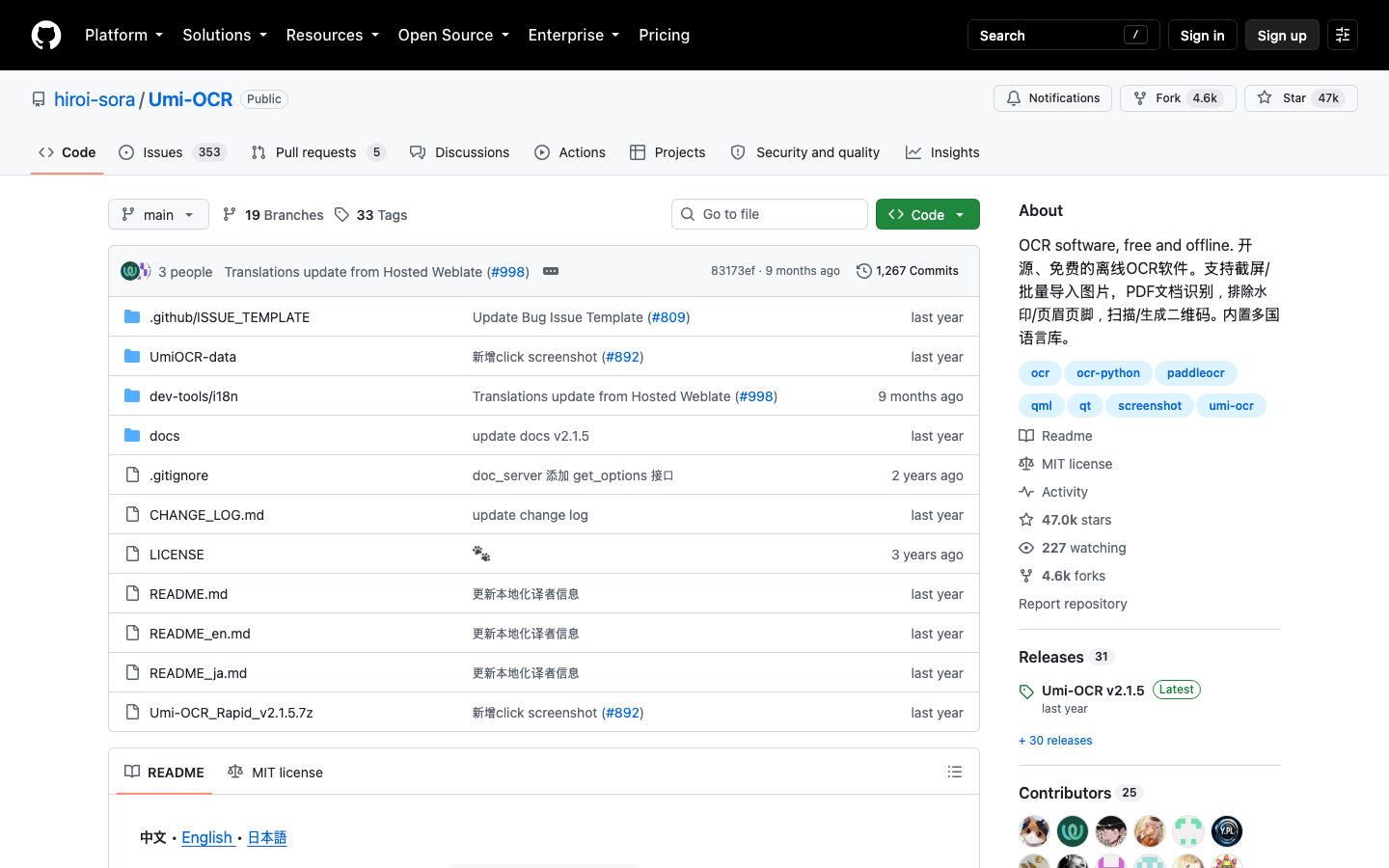Open the Solutions menu
This screenshot has height=868, width=1389.
(225, 35)
